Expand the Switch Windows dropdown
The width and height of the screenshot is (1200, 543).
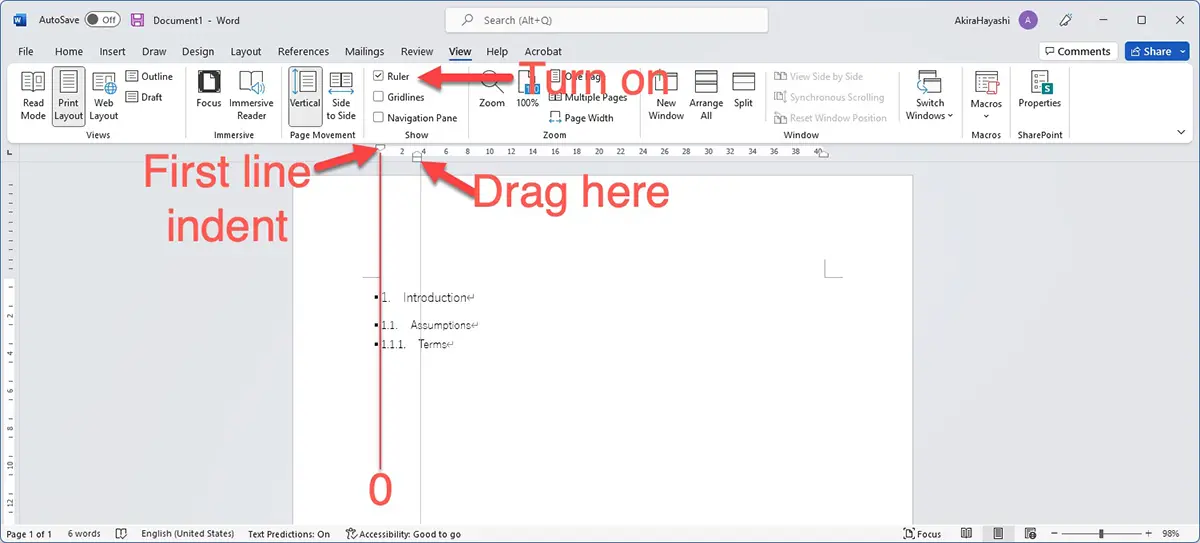pyautogui.click(x=930, y=96)
